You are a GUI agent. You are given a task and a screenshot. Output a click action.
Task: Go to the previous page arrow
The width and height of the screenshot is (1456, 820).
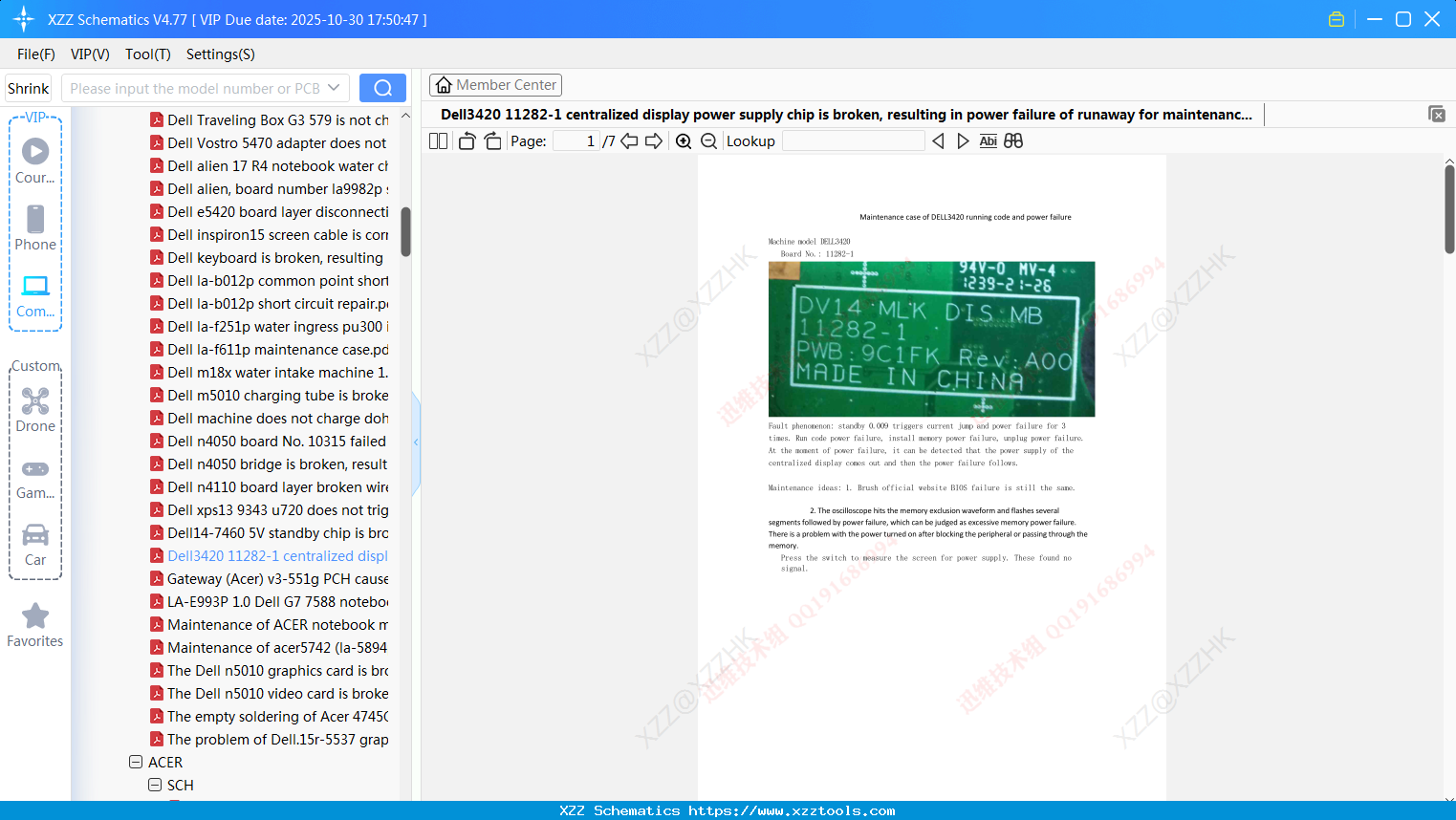point(629,141)
